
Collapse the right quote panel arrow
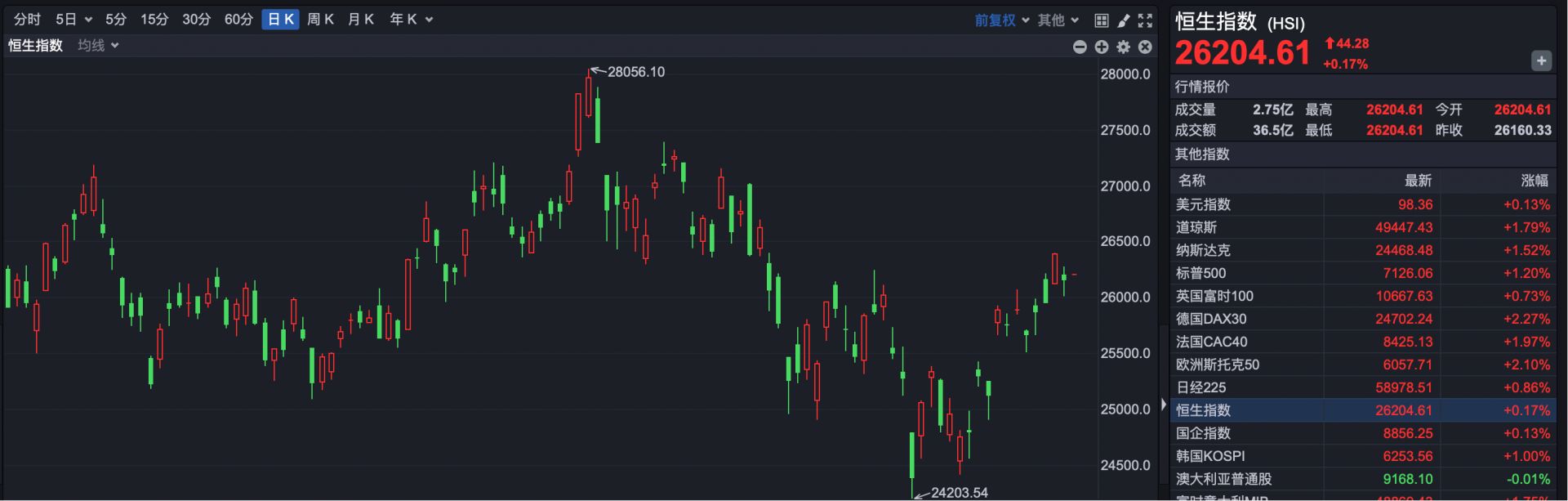[x=1164, y=405]
